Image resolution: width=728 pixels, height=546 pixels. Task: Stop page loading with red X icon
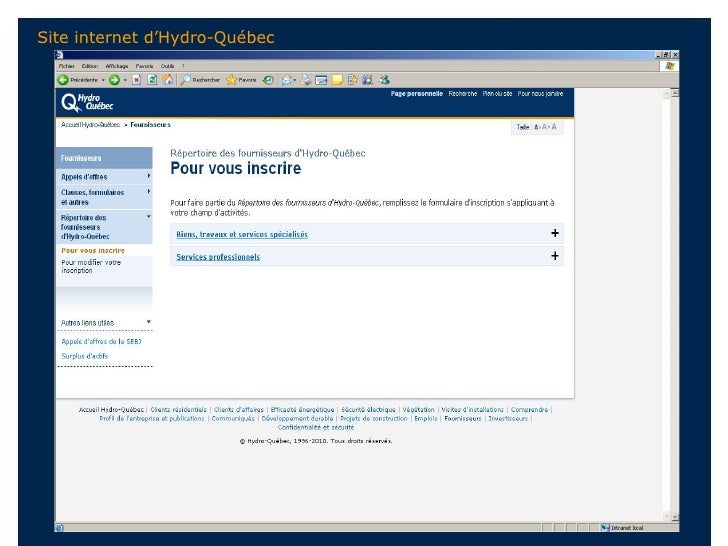tap(136, 80)
